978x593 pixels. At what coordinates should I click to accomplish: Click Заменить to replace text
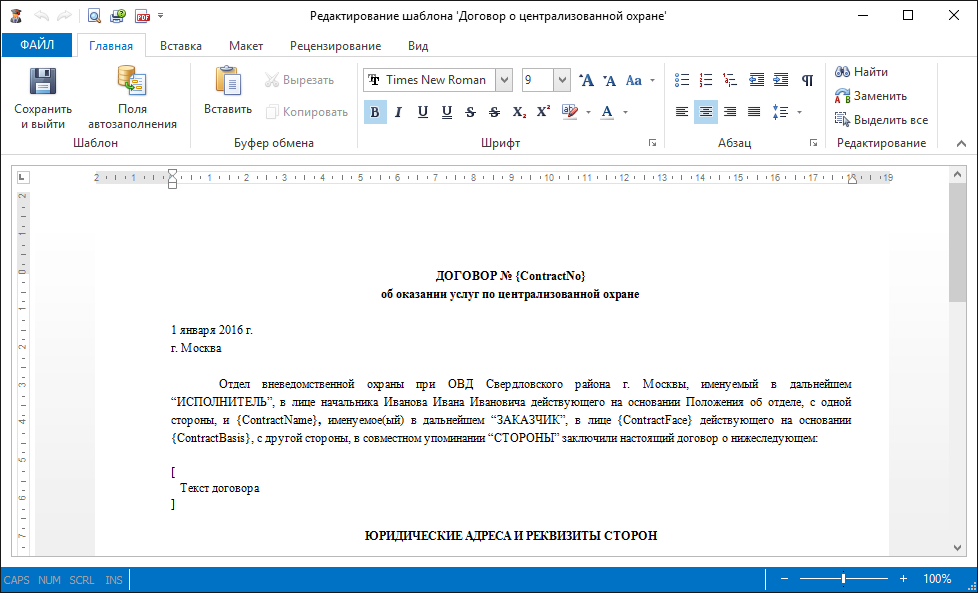[871, 96]
